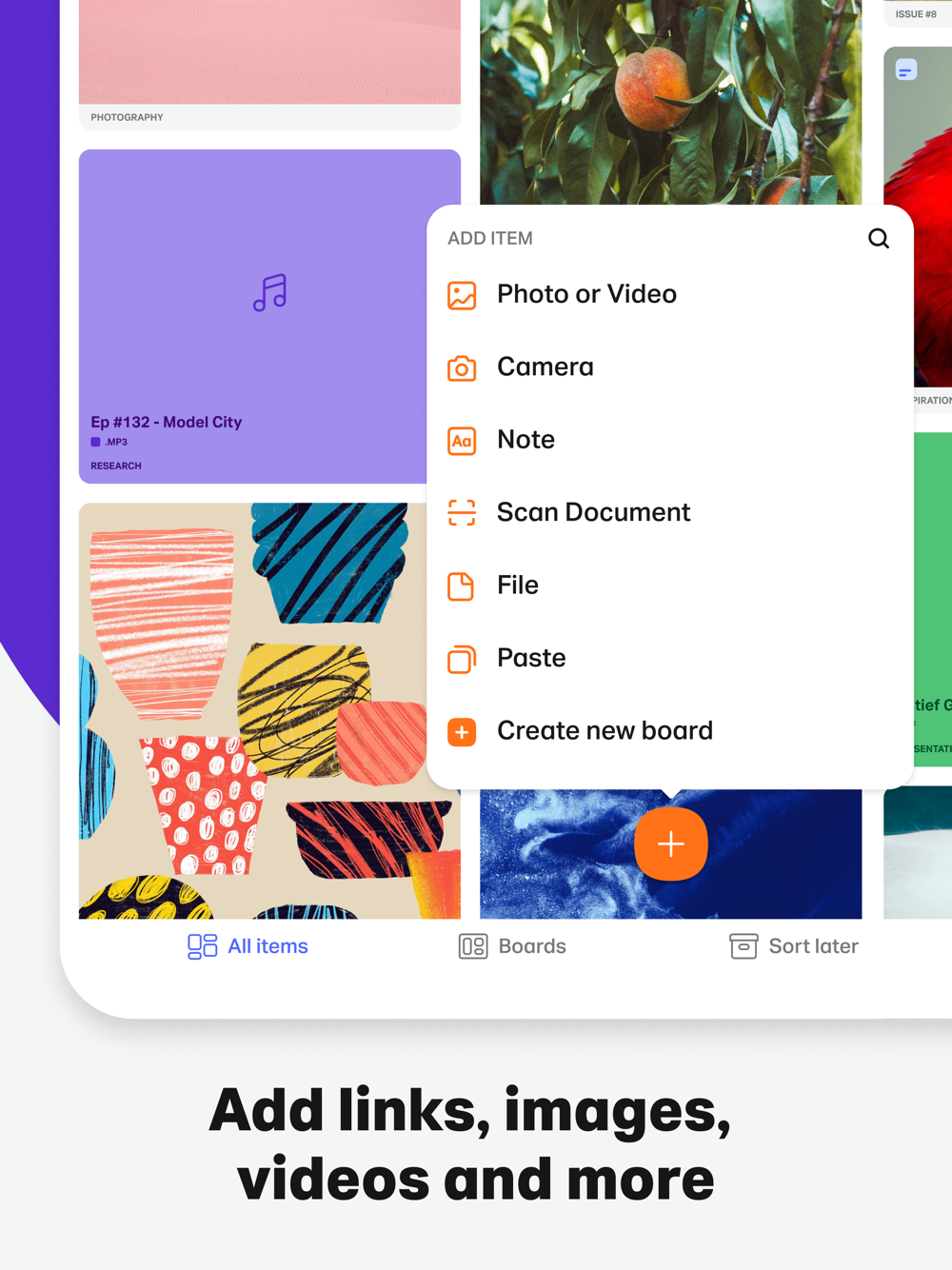Viewport: 952px width, 1270px height.
Task: Open the colorful pots illustration thumbnail
Action: (x=252, y=710)
